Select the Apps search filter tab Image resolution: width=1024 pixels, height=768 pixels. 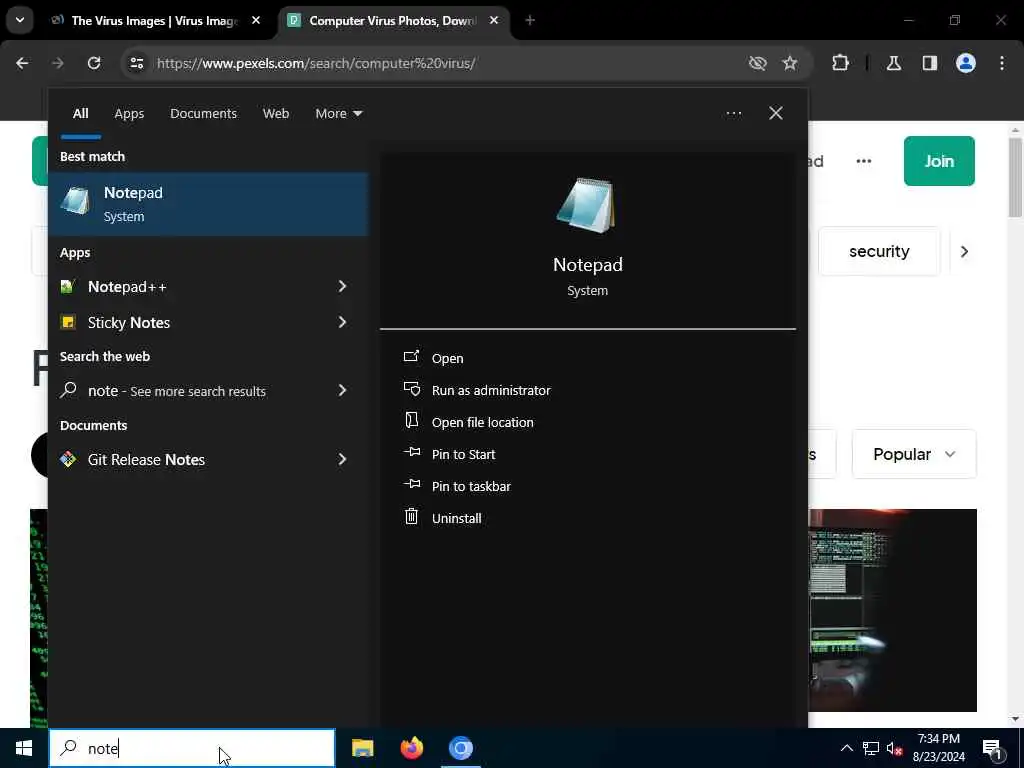129,114
